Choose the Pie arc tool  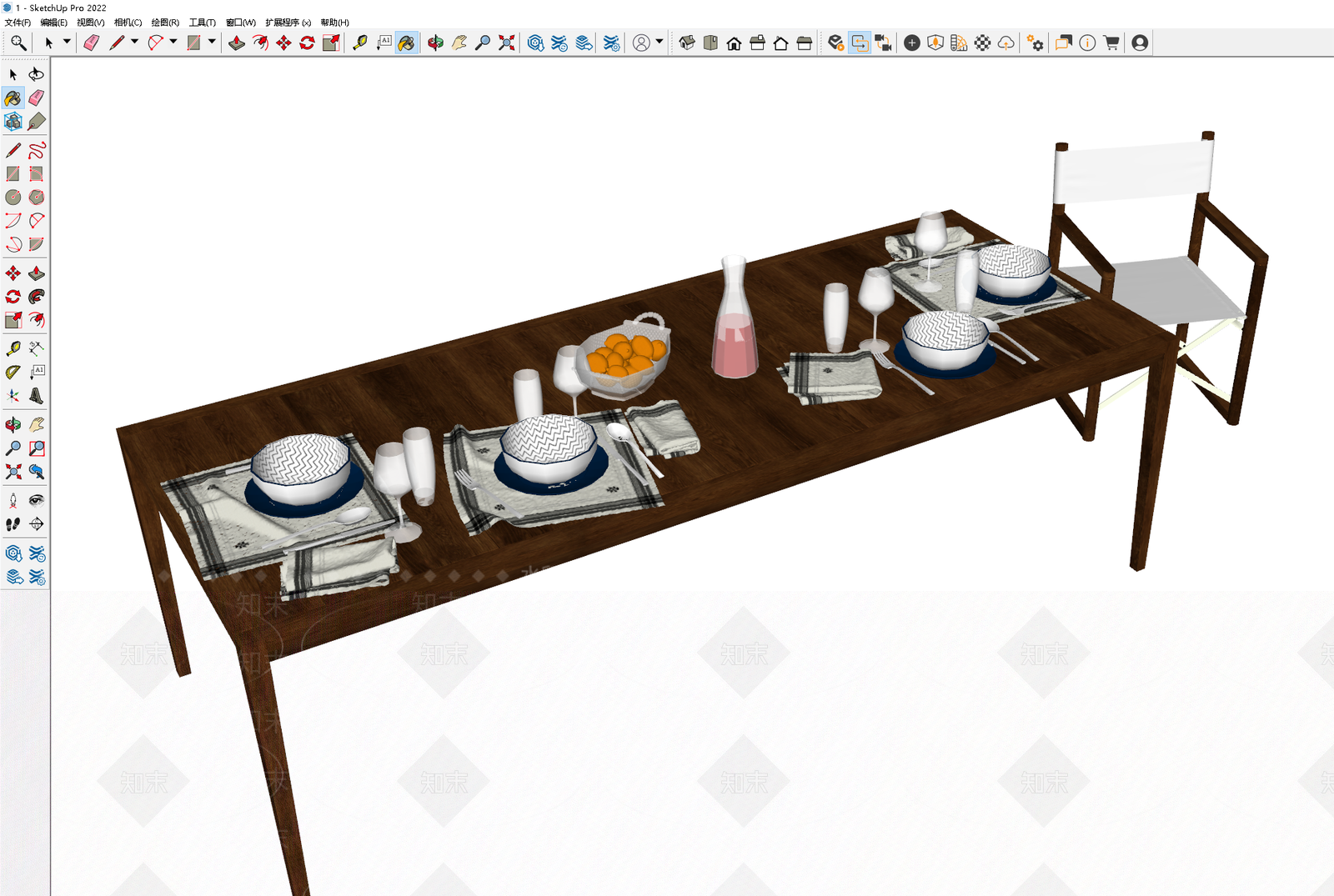point(37,244)
